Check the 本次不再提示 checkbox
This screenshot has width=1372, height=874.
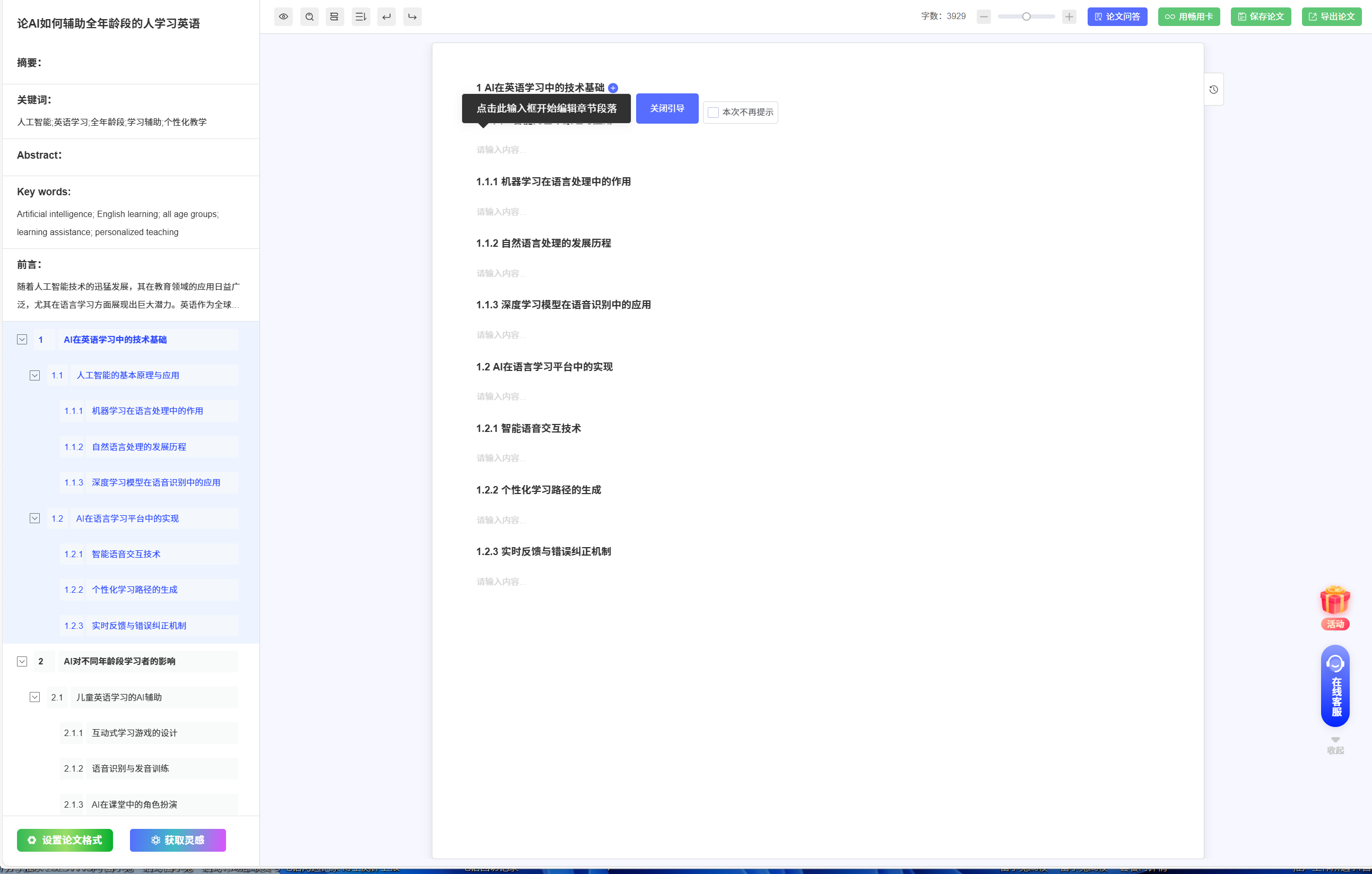pos(713,113)
